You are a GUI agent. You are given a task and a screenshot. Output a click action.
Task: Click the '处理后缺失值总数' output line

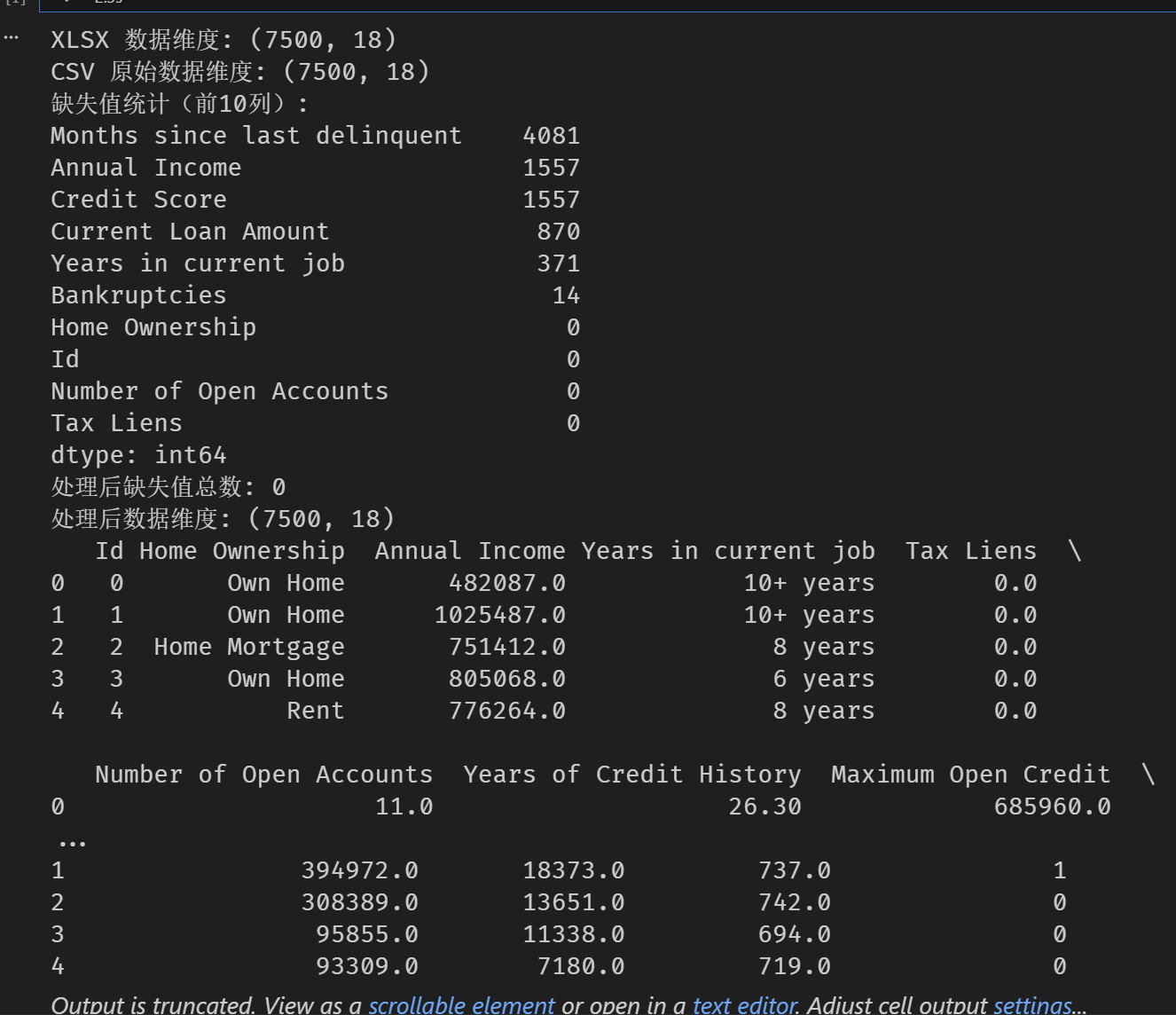(169, 487)
